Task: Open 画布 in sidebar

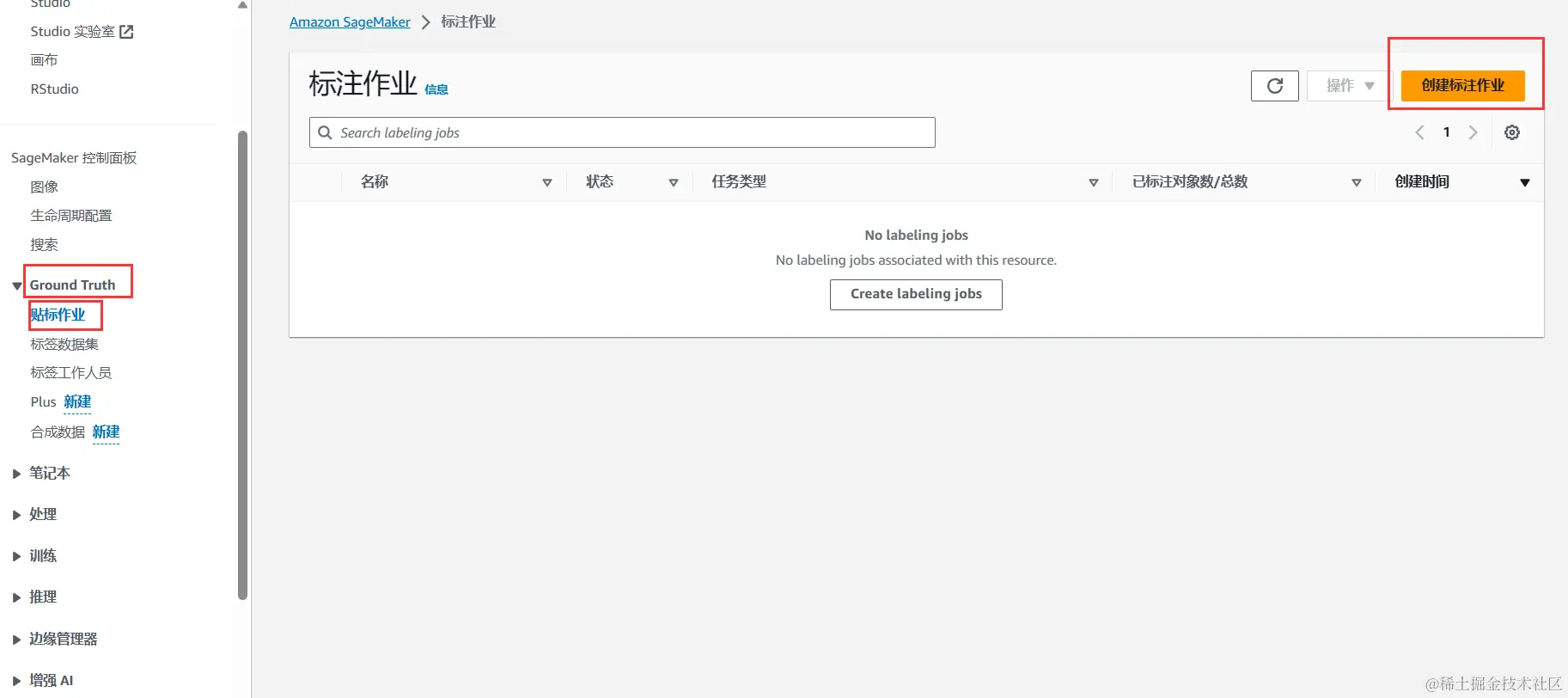Action: click(44, 60)
